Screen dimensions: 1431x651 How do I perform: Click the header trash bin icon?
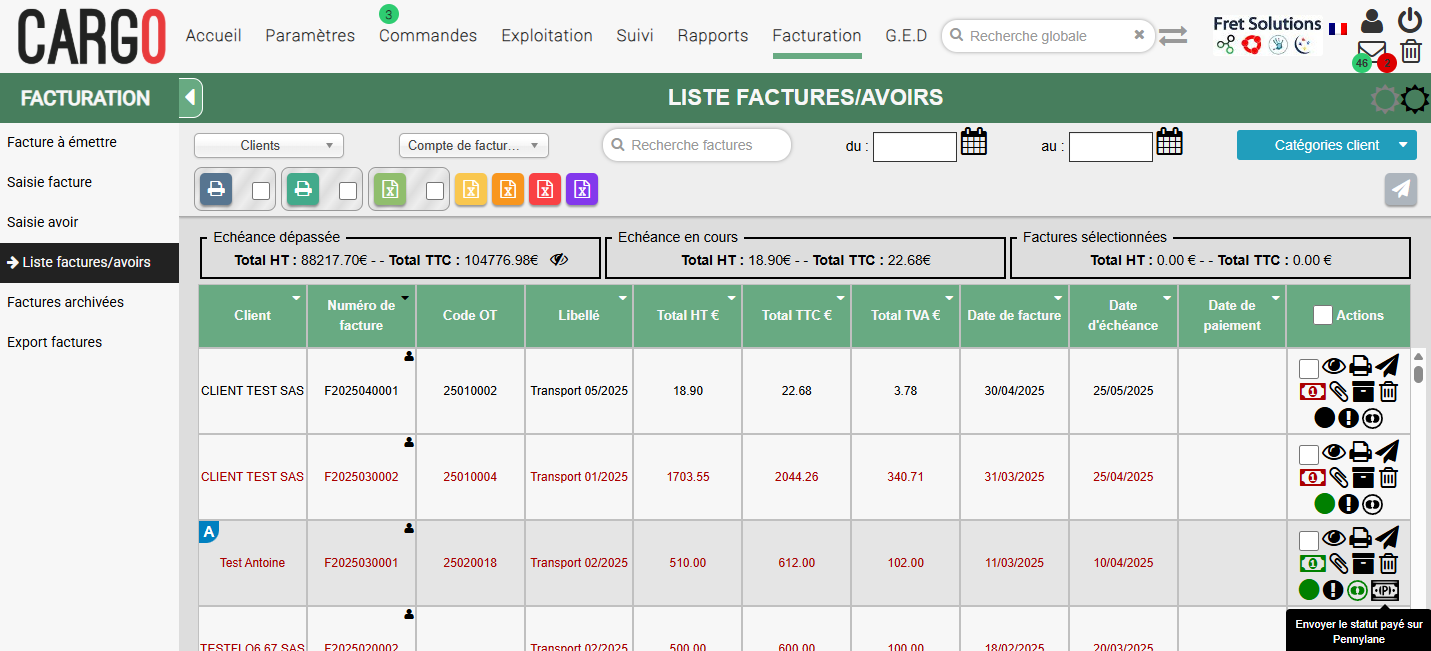1411,52
